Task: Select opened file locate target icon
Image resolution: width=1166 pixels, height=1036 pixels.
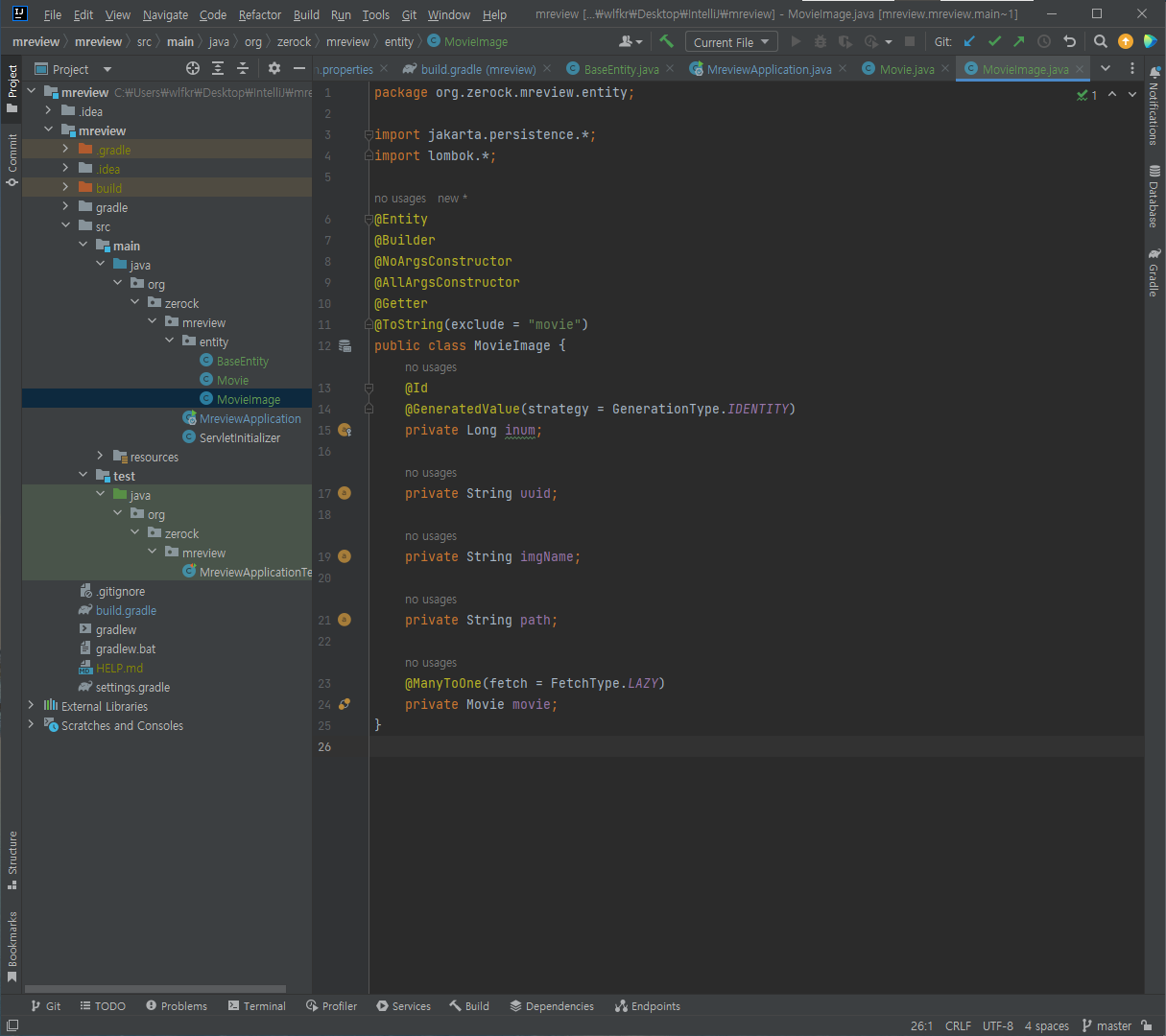Action: point(193,68)
